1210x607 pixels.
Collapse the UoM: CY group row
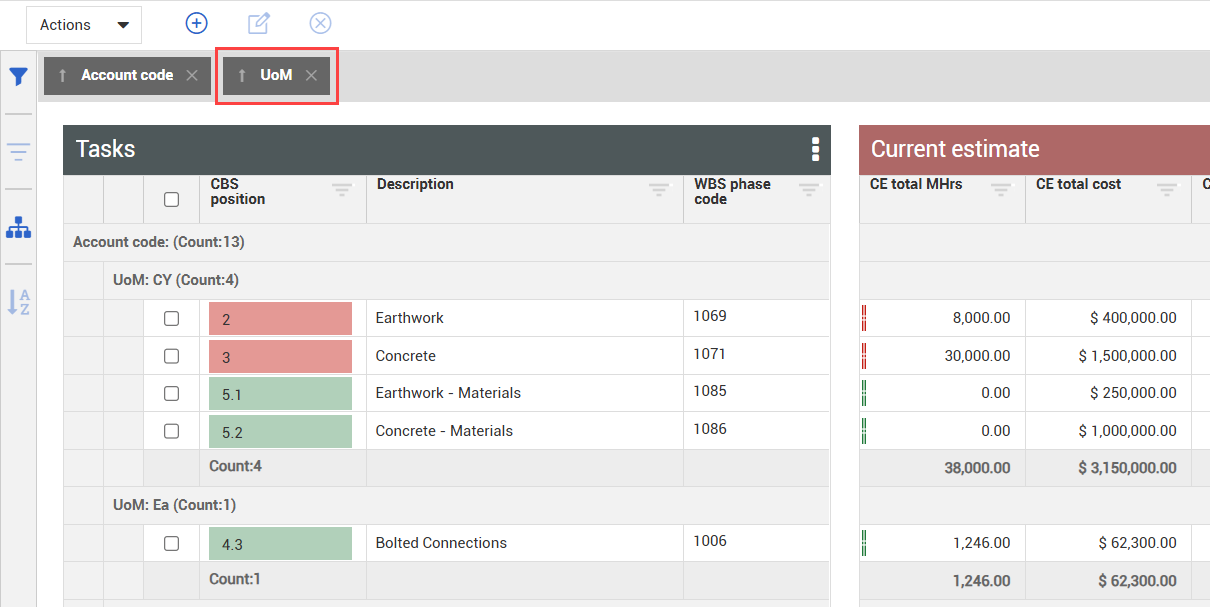[x=176, y=280]
